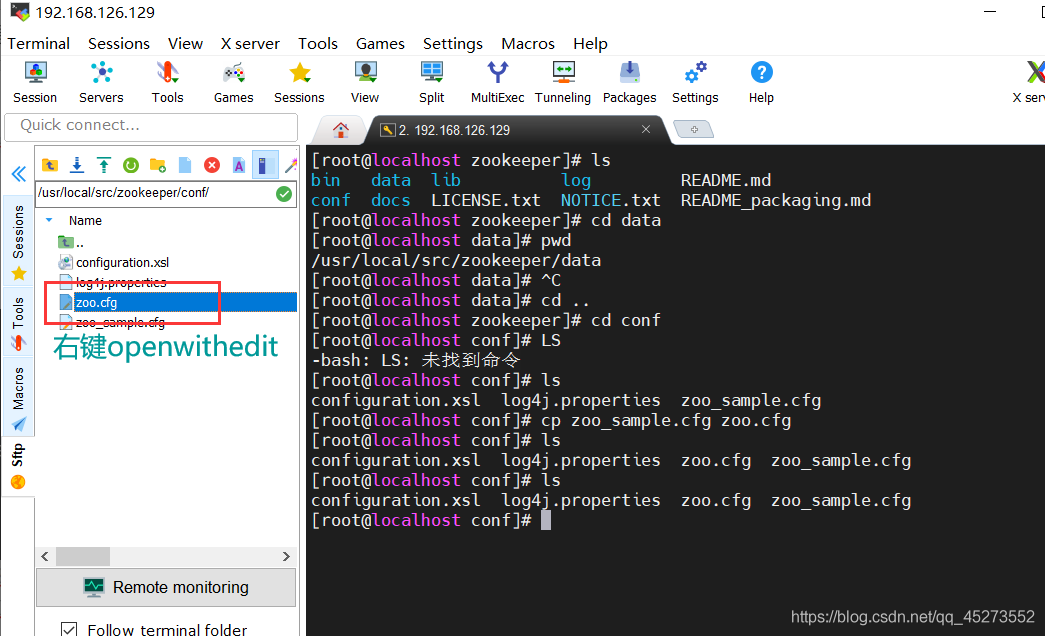Create new file in SFTP browser
The width and height of the screenshot is (1045, 636).
185,165
